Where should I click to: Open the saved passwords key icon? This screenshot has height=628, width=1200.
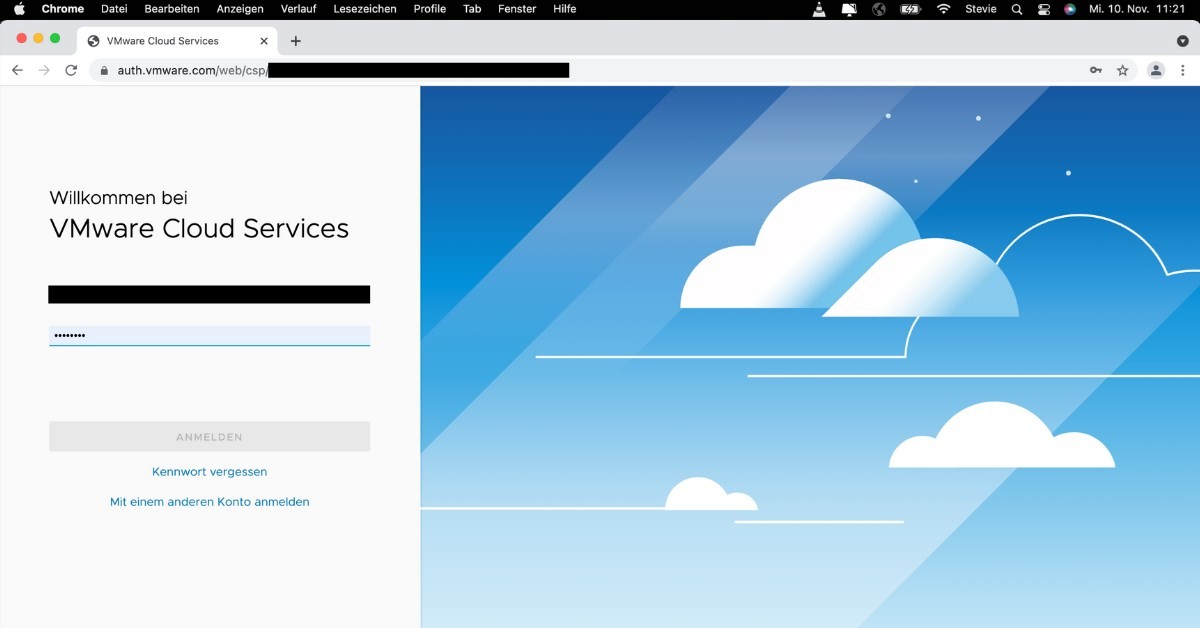tap(1096, 70)
